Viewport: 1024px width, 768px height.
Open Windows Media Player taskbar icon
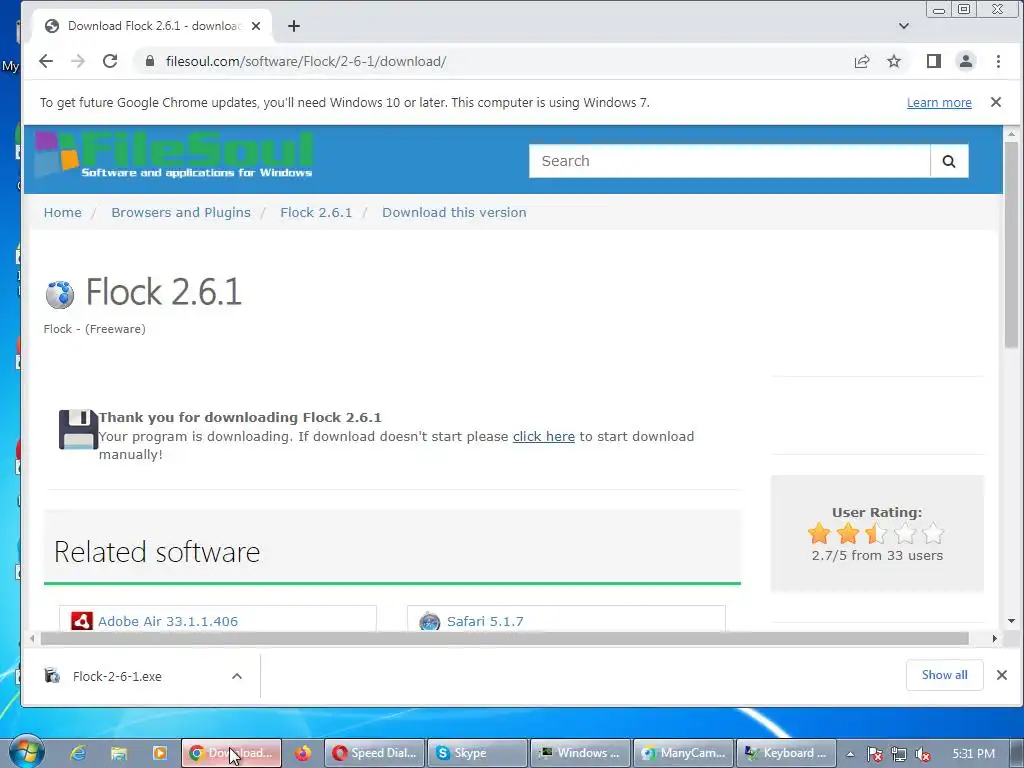point(160,753)
